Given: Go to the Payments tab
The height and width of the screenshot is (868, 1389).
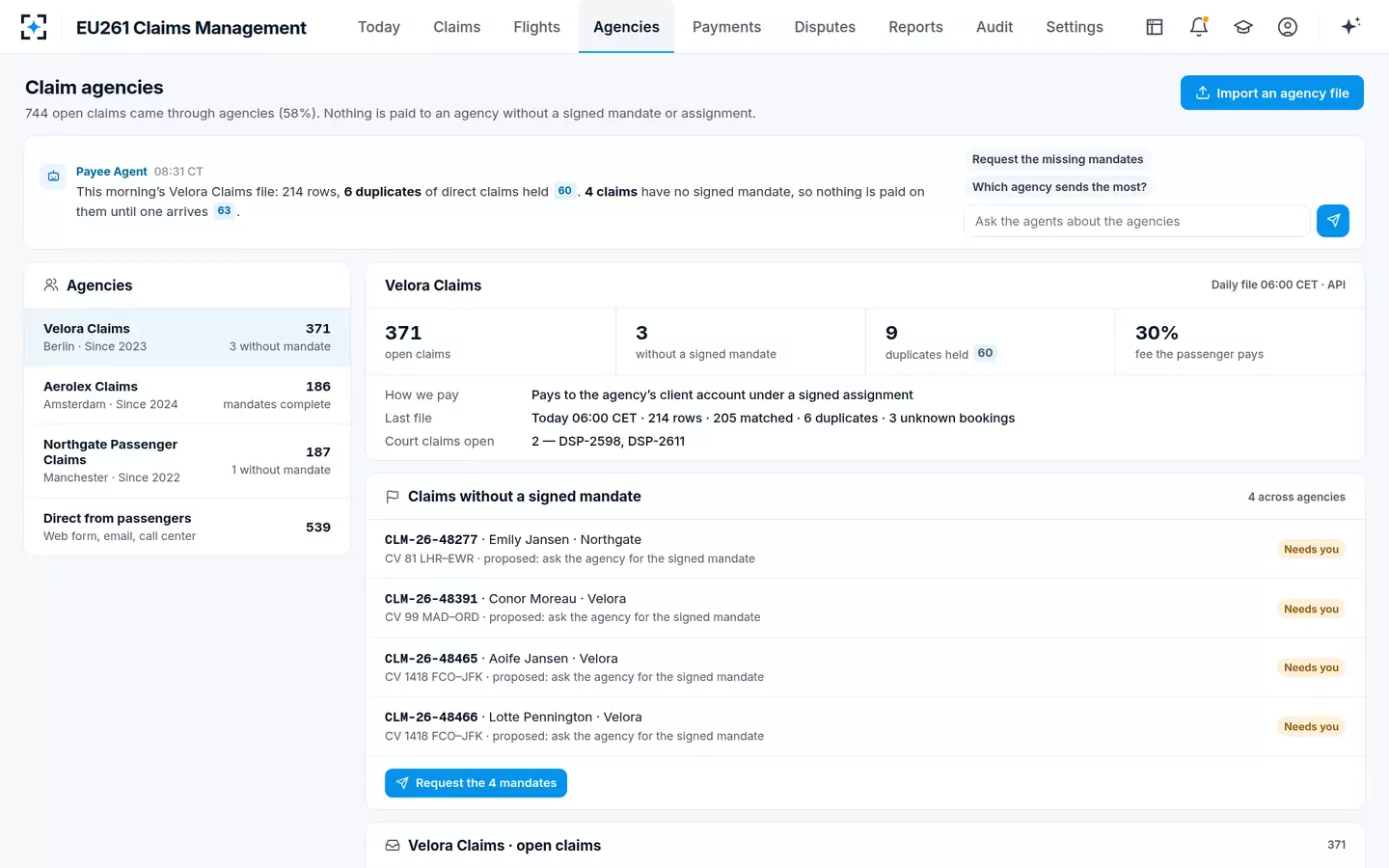Looking at the screenshot, I should (x=726, y=27).
